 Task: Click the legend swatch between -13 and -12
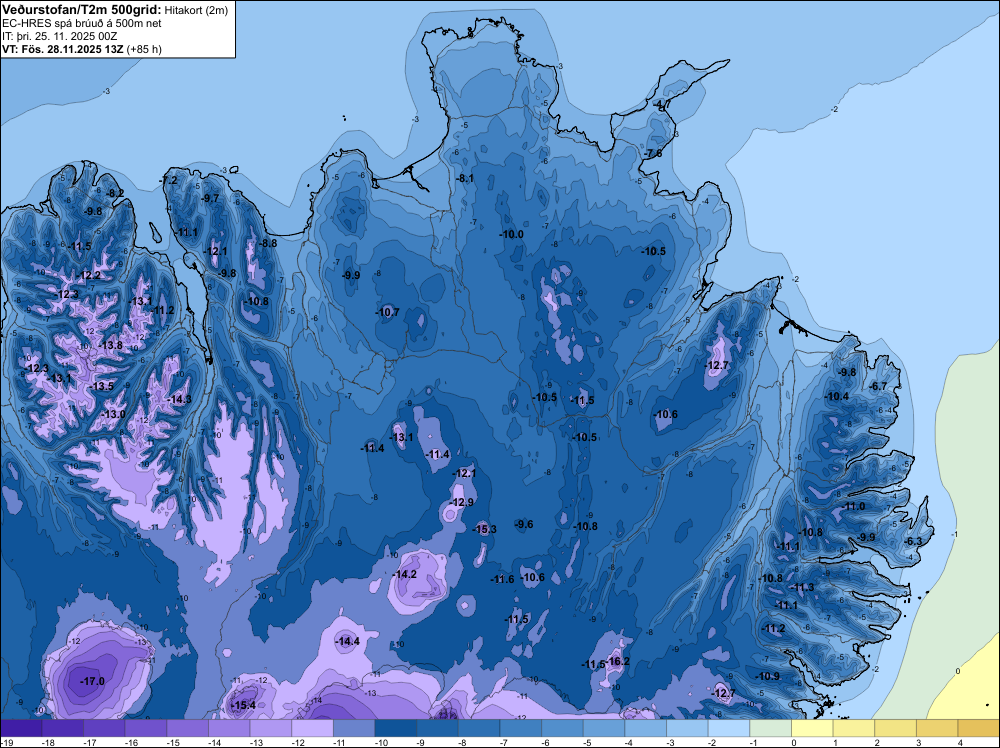(x=270, y=728)
